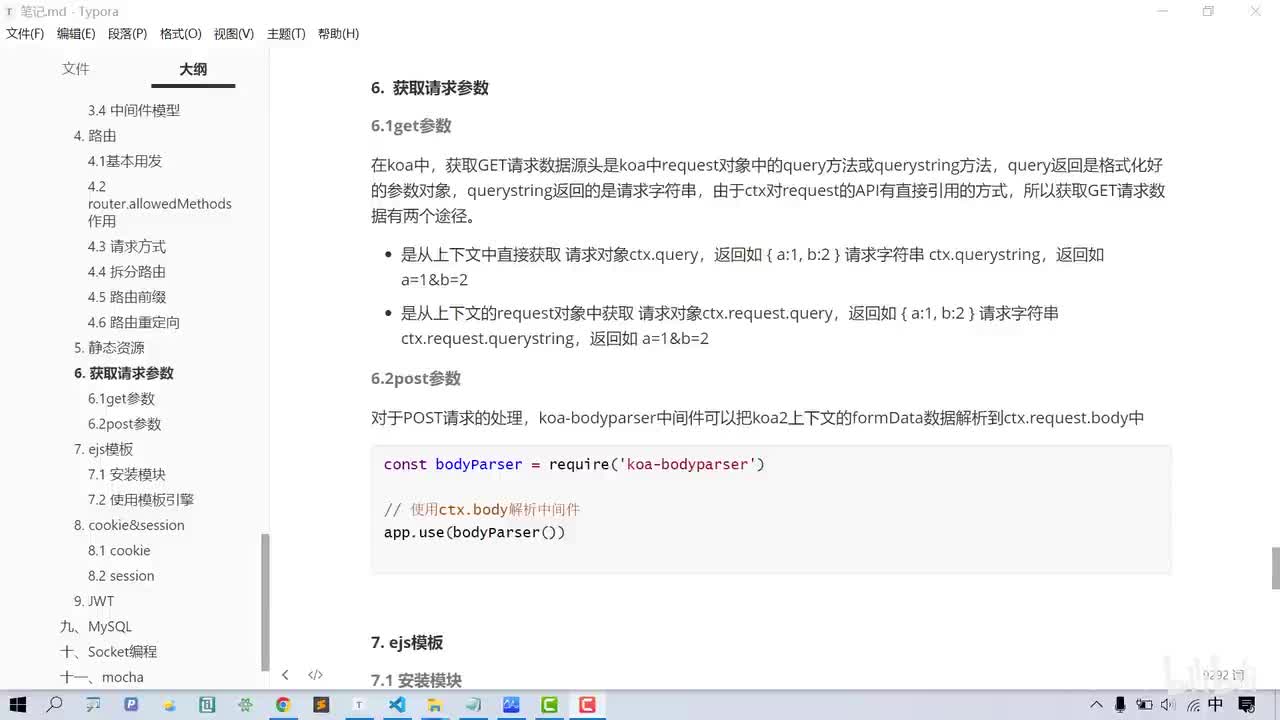Go to outline entry 4.6 路由重定向
Screen dimensions: 1280x720
(x=134, y=323)
